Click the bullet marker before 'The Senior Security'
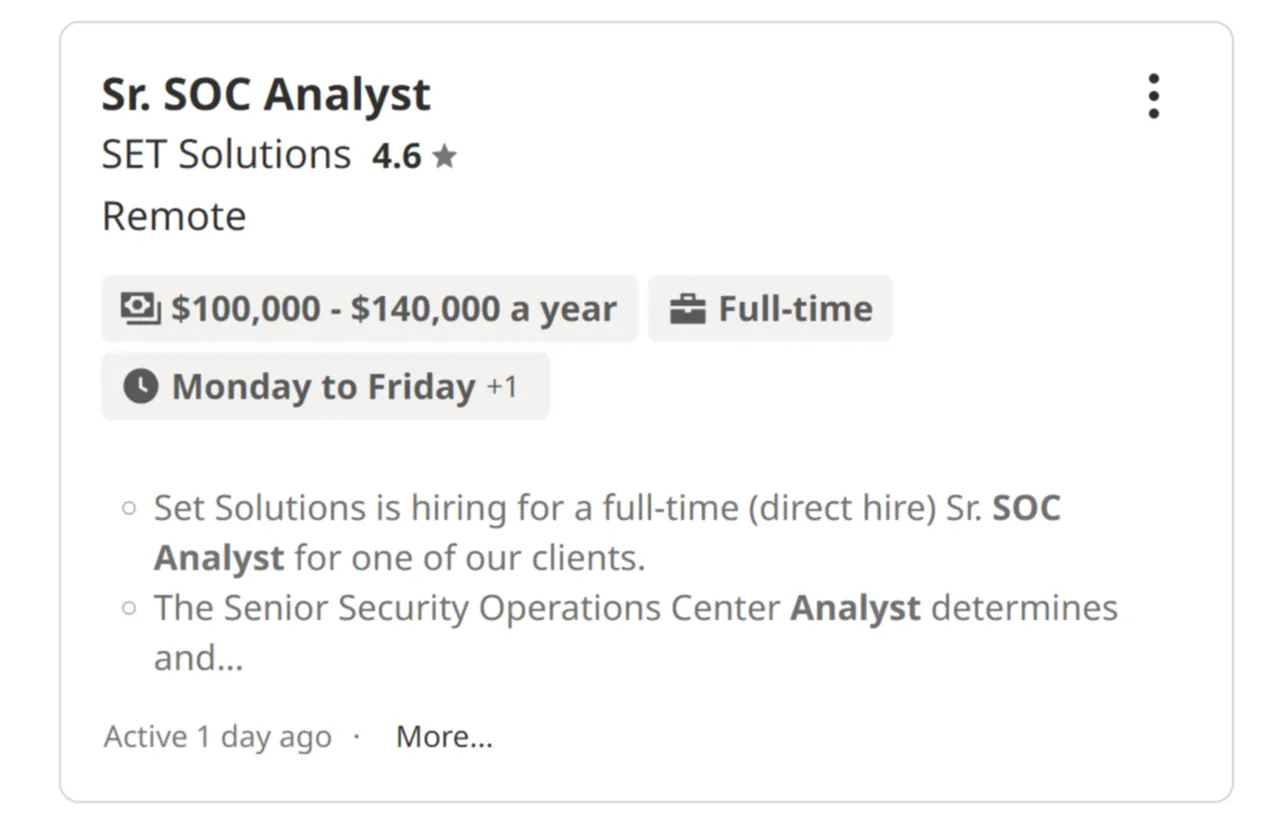The width and height of the screenshot is (1279, 821). [128, 608]
